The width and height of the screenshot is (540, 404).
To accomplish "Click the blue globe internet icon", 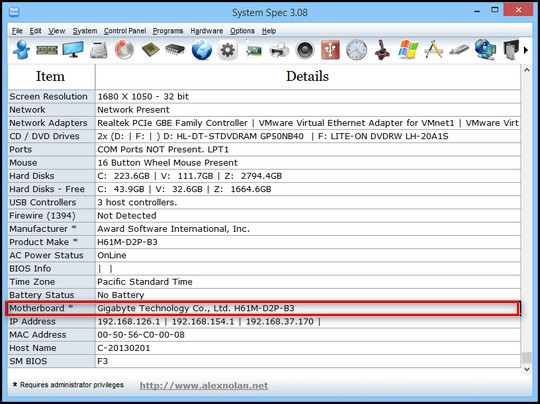I will click(202, 50).
